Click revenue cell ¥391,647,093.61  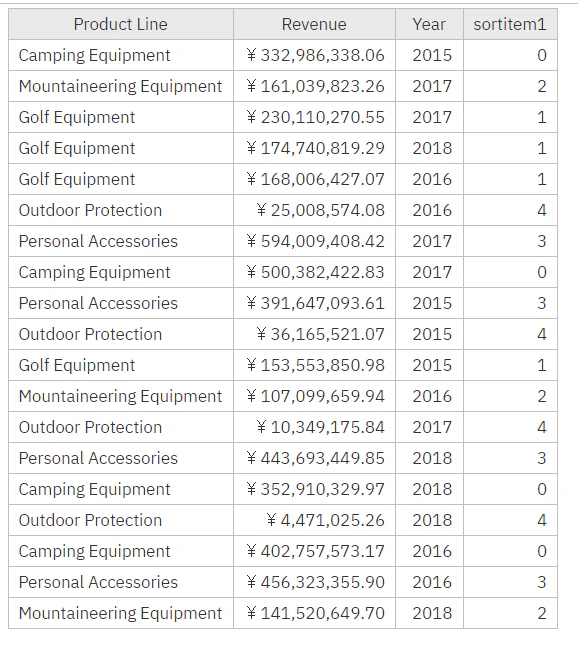315,303
